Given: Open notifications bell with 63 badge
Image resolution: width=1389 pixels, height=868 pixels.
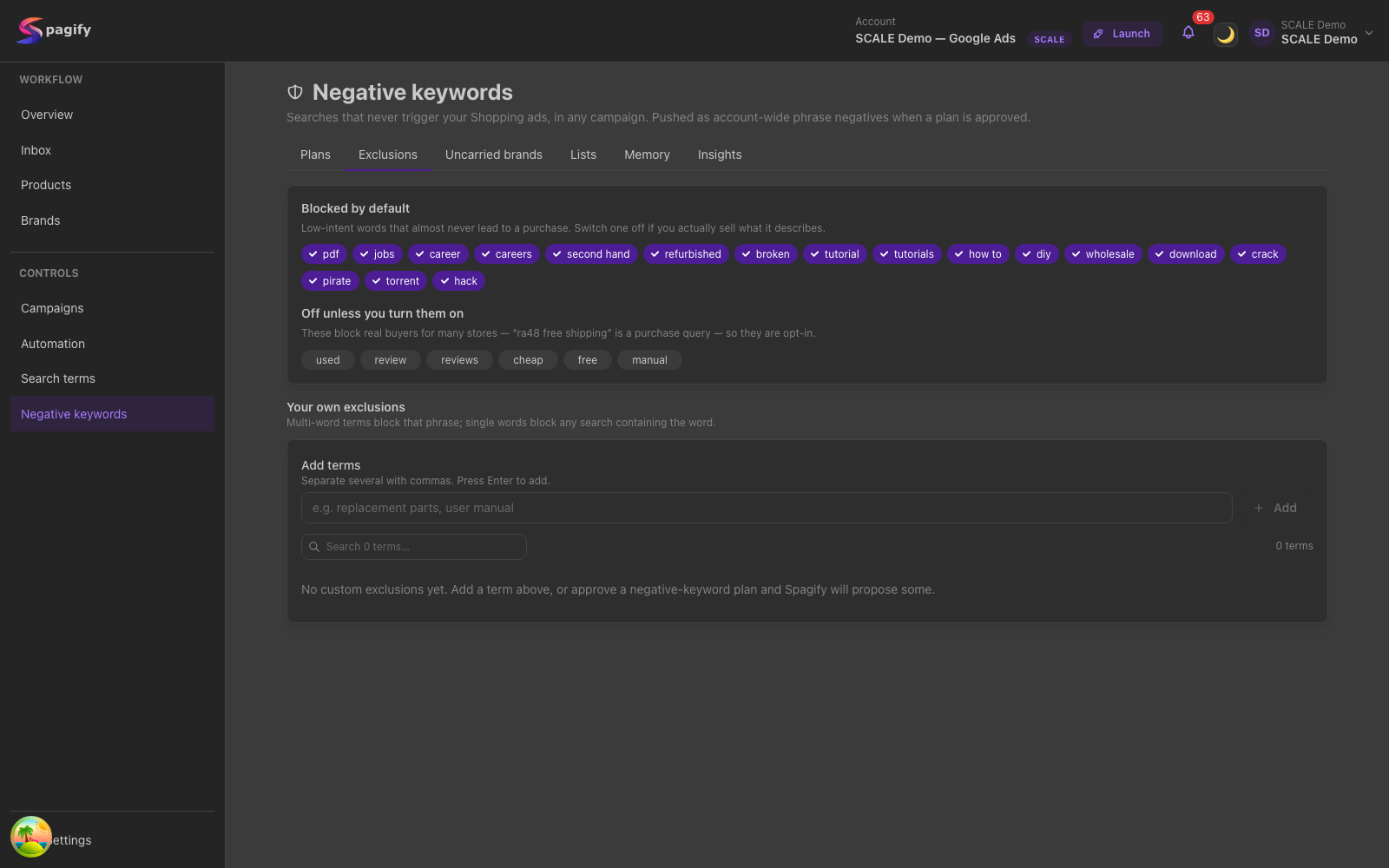Looking at the screenshot, I should (1188, 33).
